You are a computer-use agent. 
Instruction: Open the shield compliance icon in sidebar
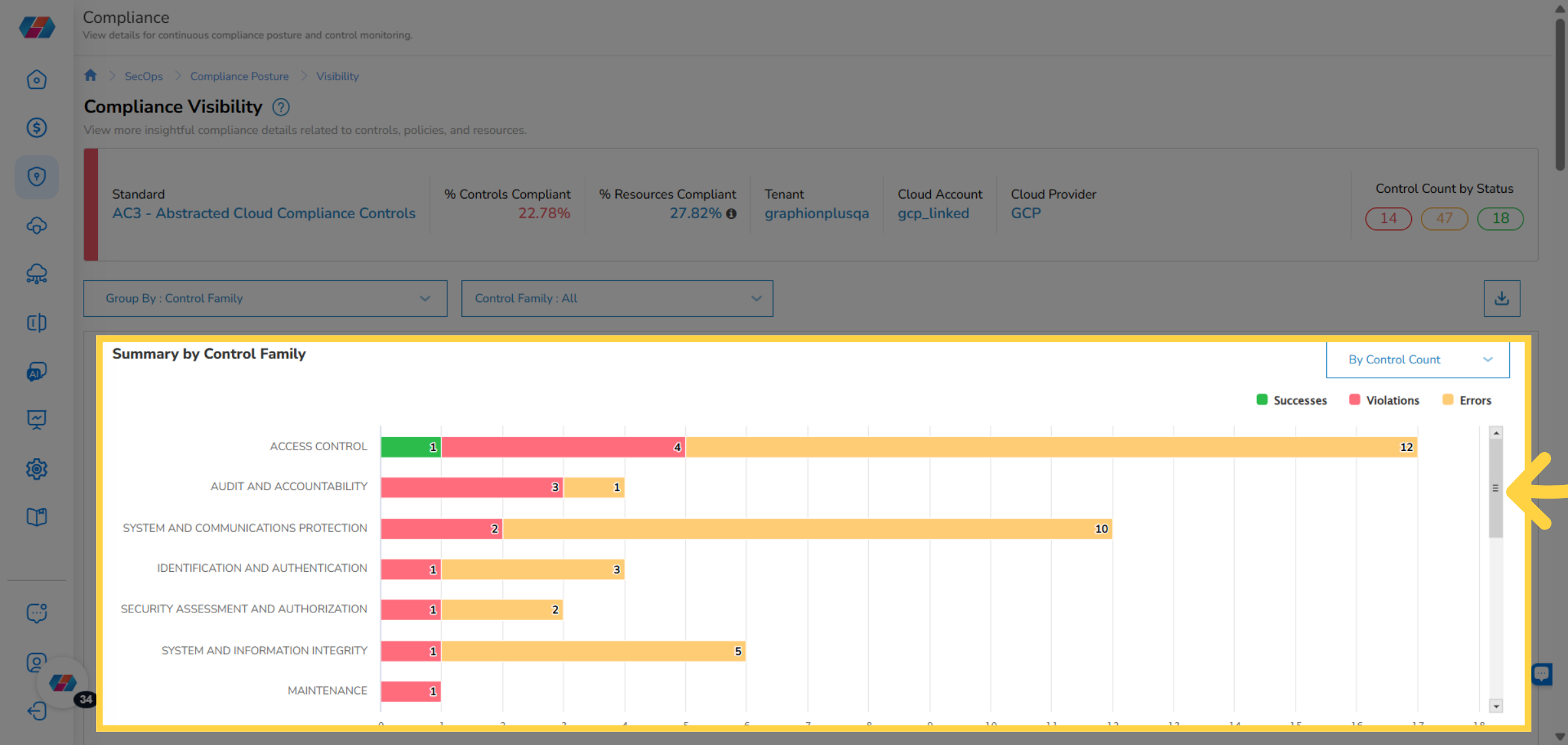[x=37, y=177]
